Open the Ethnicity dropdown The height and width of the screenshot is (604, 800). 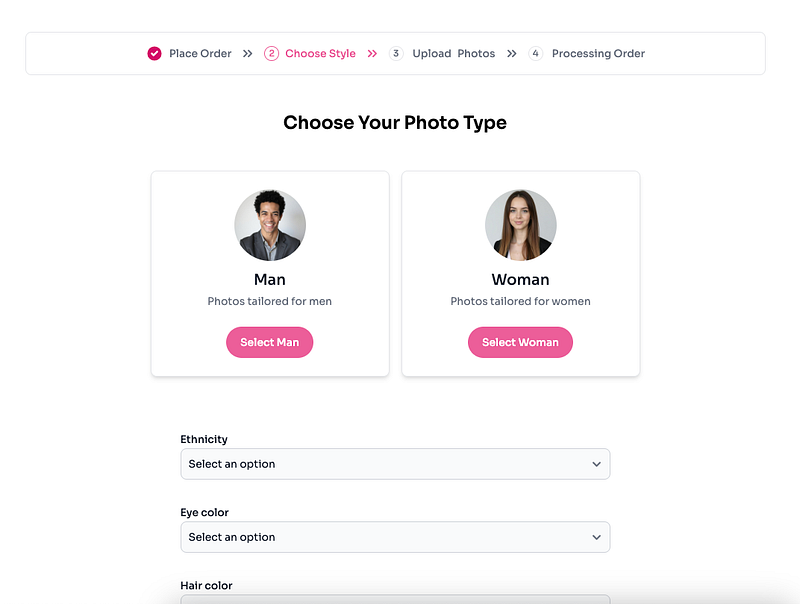pos(395,464)
